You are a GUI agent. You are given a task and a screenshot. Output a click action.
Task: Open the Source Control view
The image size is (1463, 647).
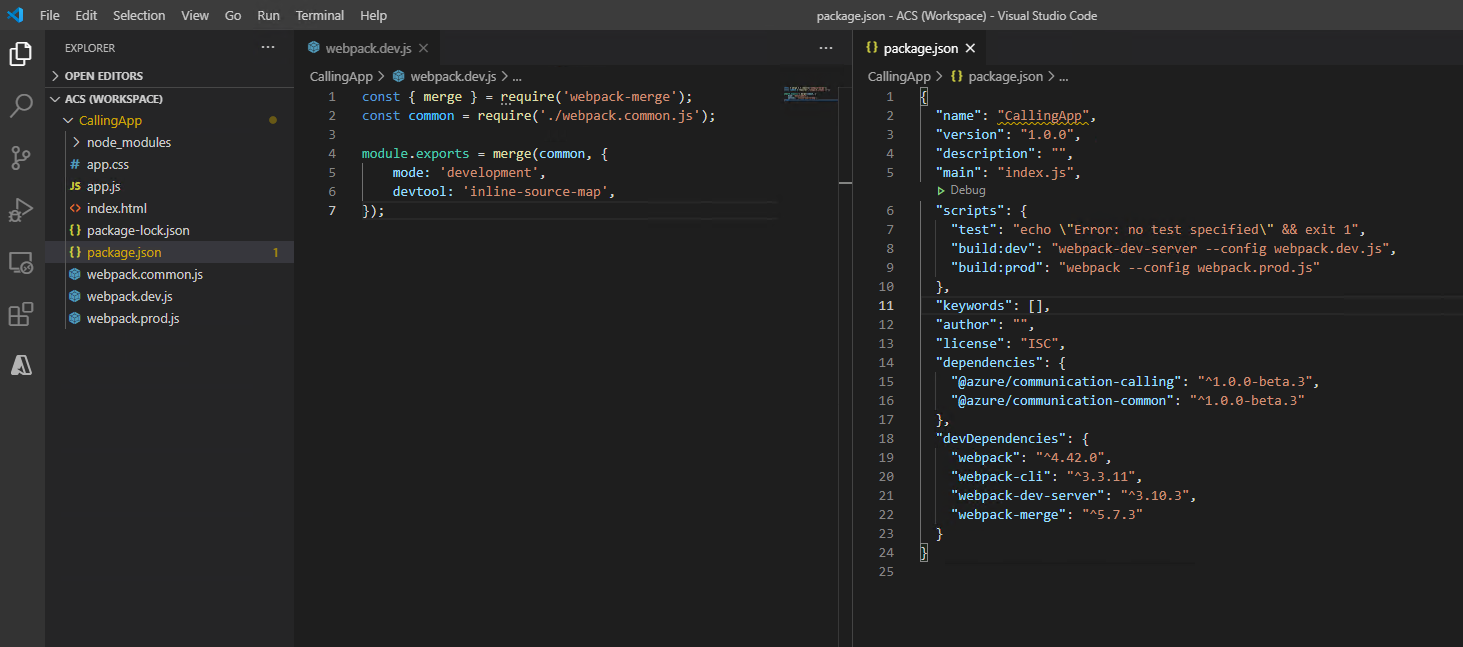click(21, 158)
